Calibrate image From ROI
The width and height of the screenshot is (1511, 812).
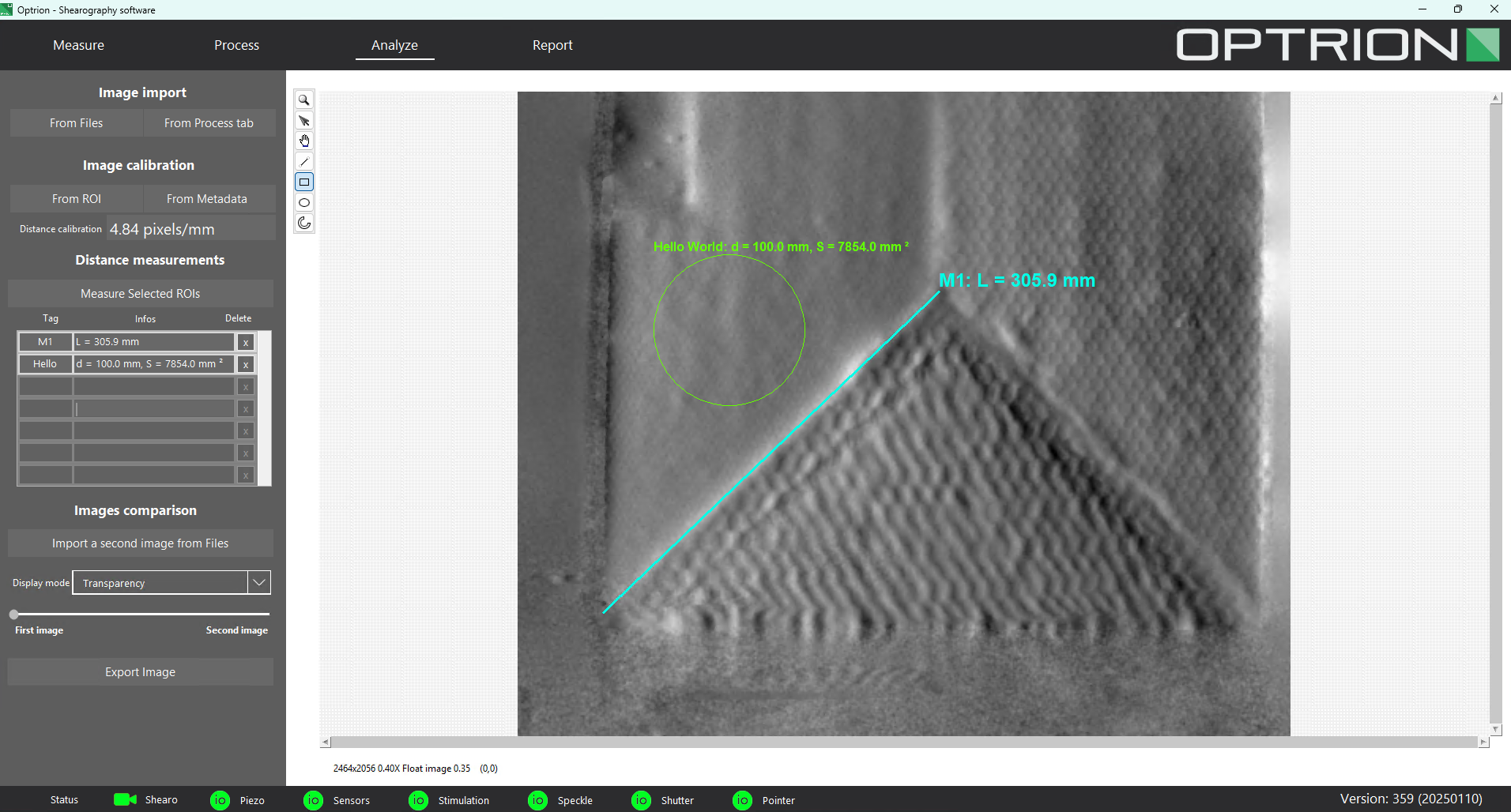click(76, 199)
